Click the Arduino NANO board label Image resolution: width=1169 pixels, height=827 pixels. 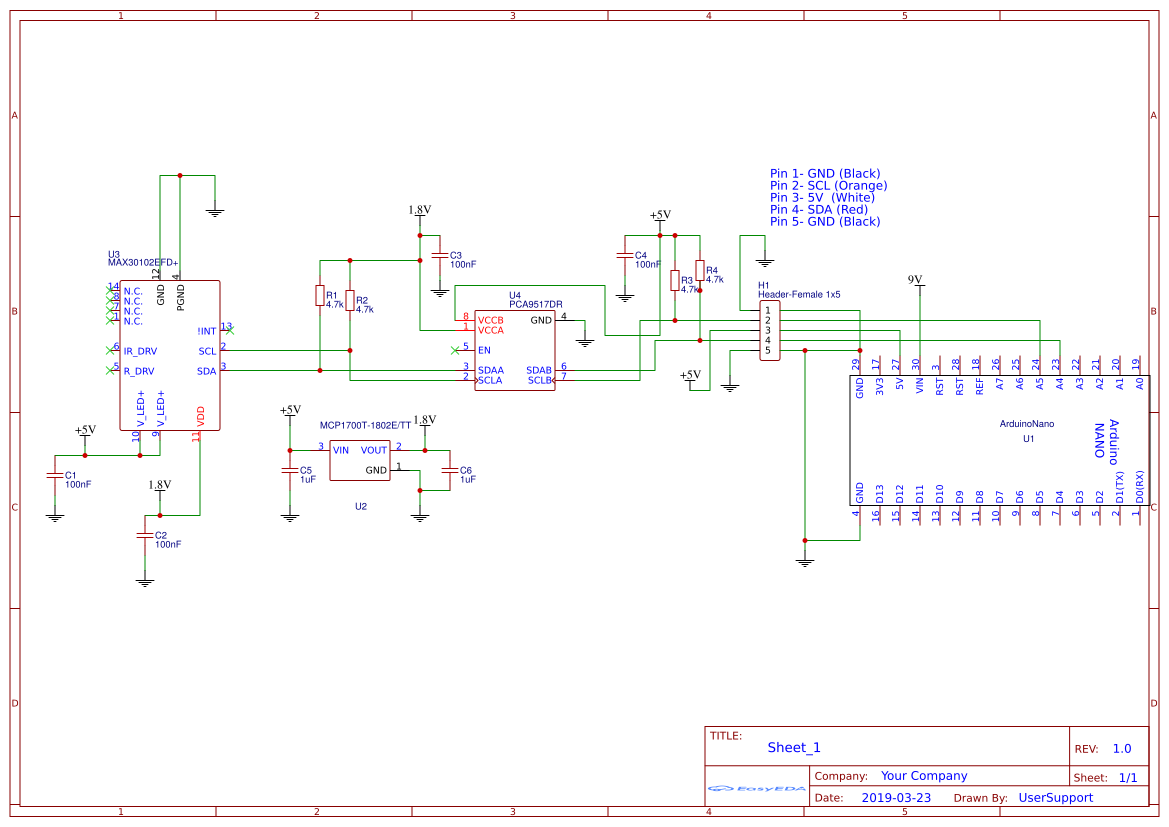[x=1106, y=441]
